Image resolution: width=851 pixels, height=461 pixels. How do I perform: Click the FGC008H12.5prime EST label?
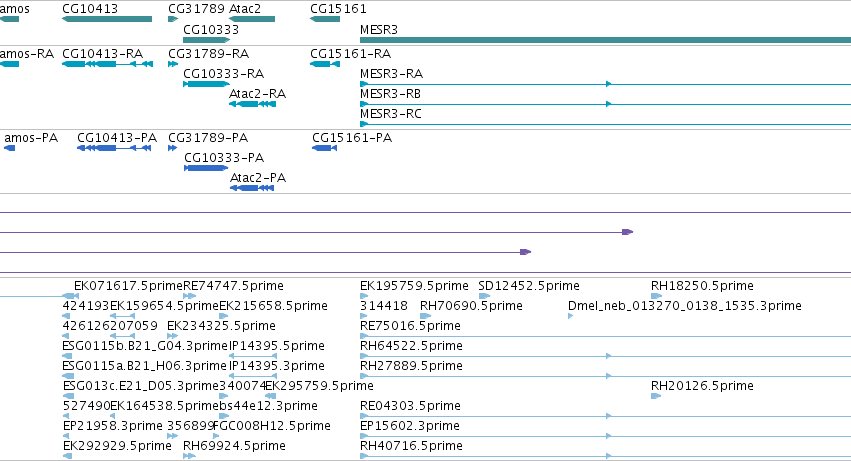pyautogui.click(x=272, y=427)
